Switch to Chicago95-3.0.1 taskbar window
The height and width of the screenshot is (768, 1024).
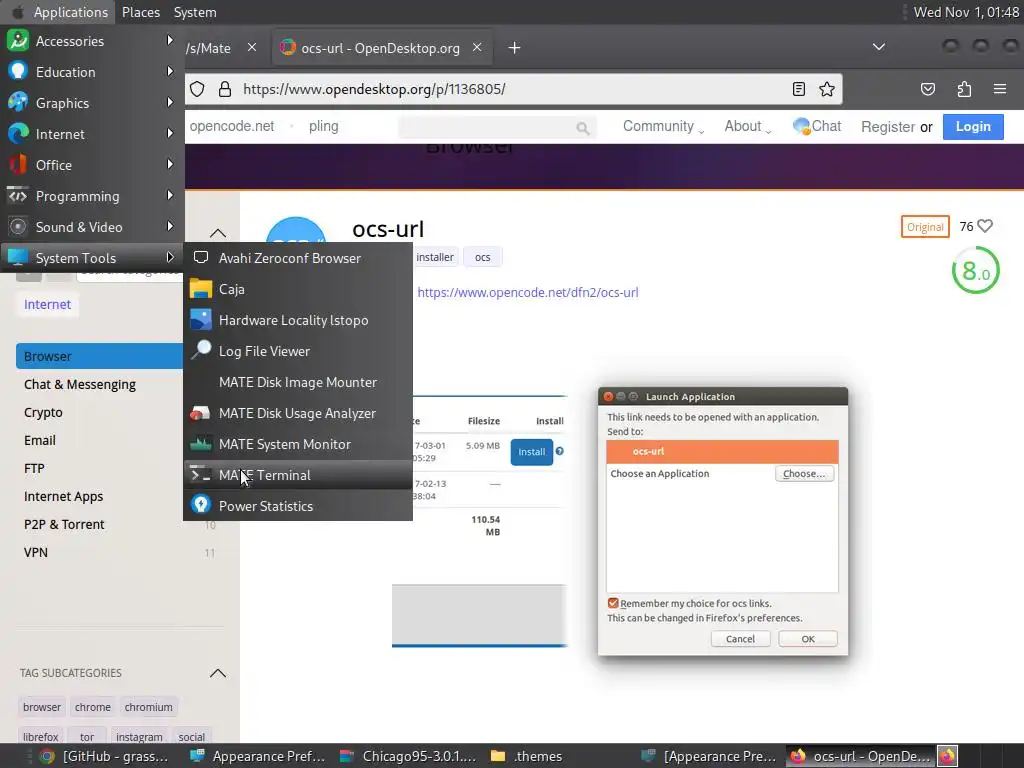(409, 756)
